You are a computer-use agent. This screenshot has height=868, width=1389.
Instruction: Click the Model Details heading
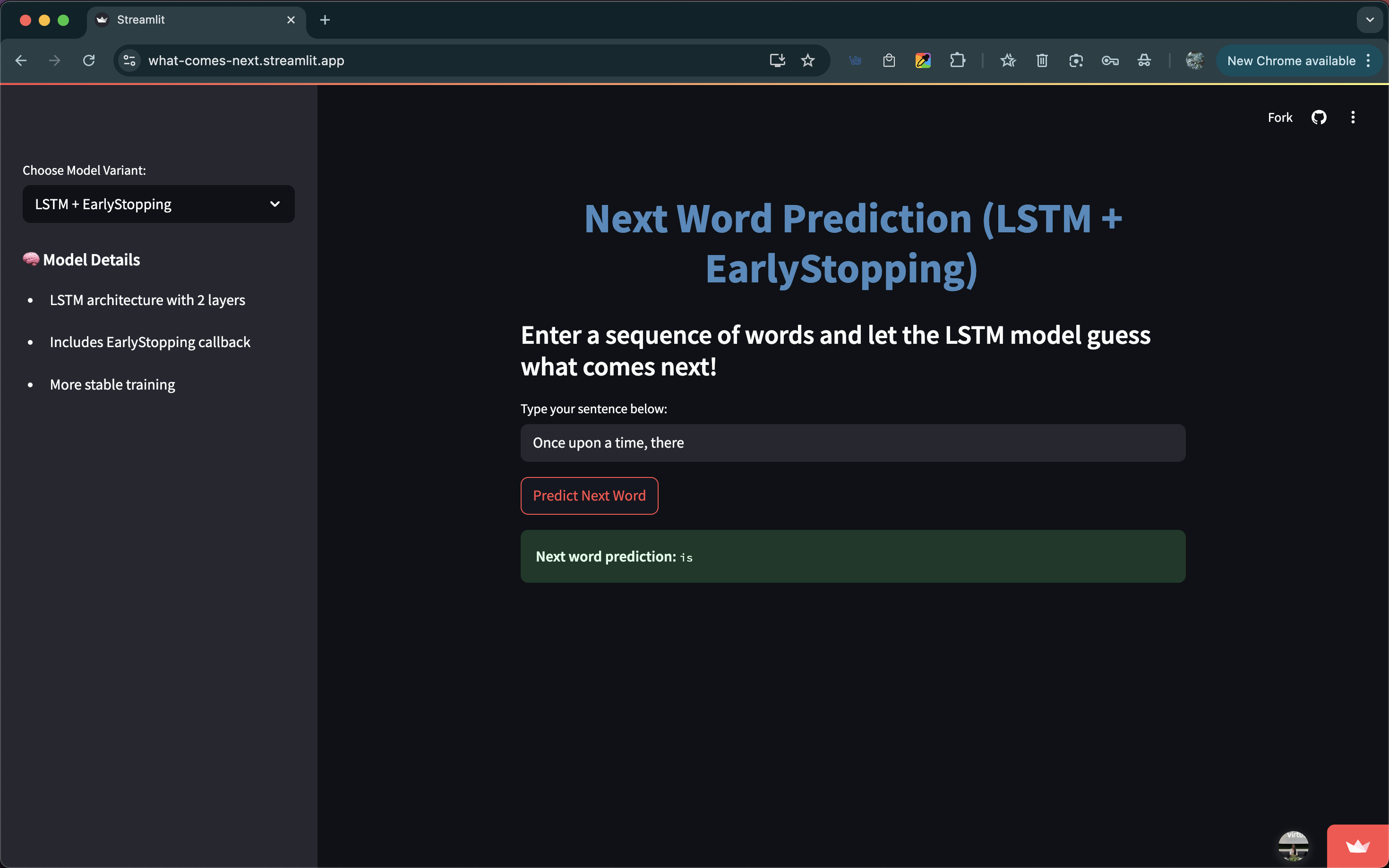(x=81, y=259)
